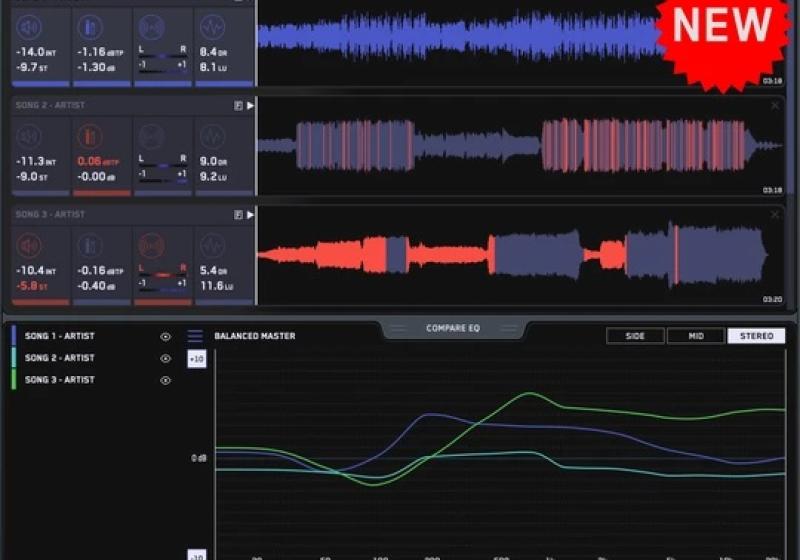The image size is (800, 560).
Task: Switch EQ view to MID
Action: 696,336
